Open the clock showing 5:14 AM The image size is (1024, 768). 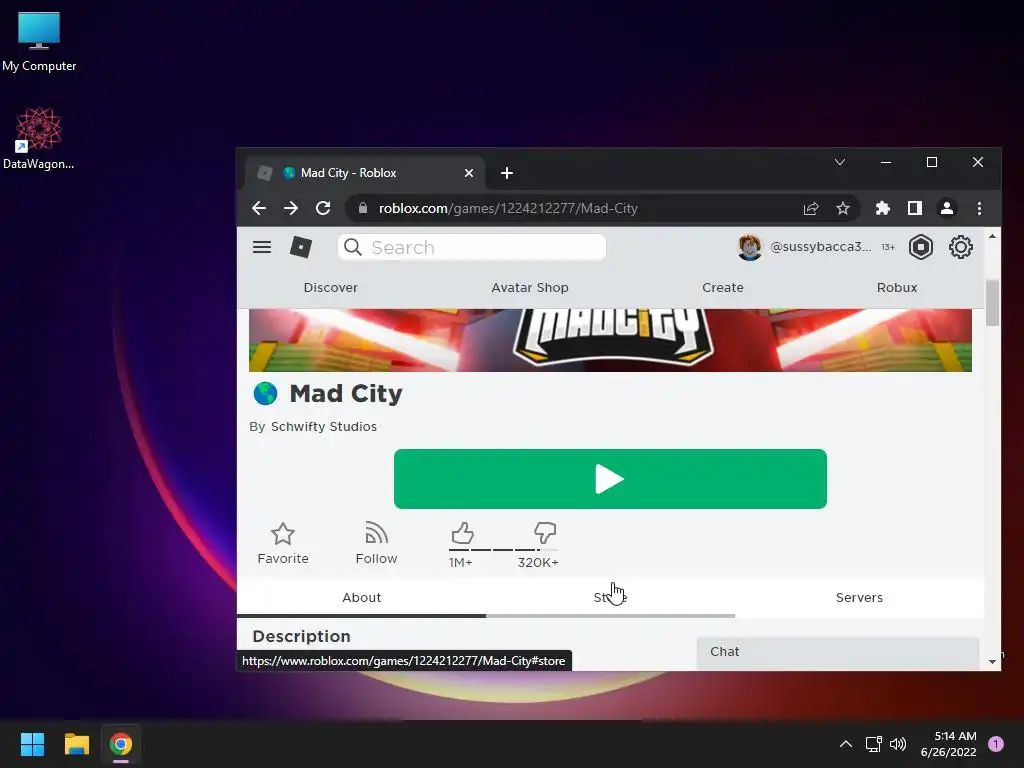click(x=948, y=744)
